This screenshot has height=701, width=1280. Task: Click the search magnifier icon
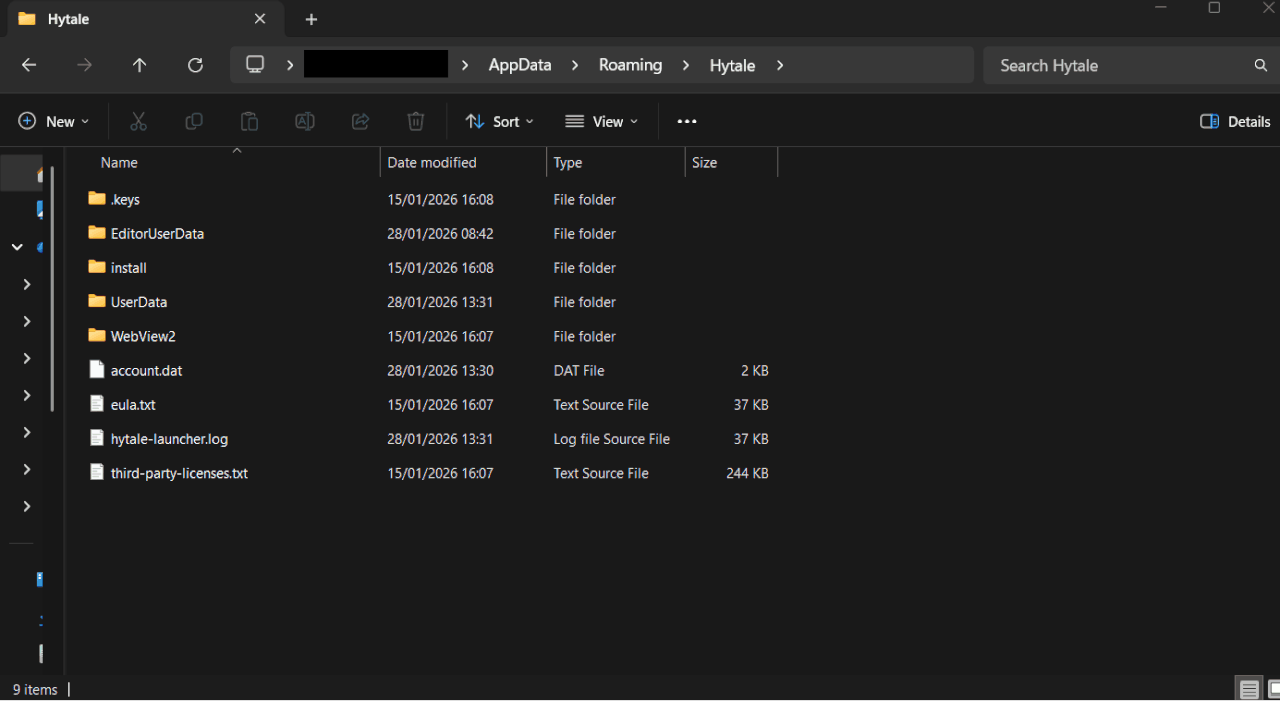[1261, 65]
